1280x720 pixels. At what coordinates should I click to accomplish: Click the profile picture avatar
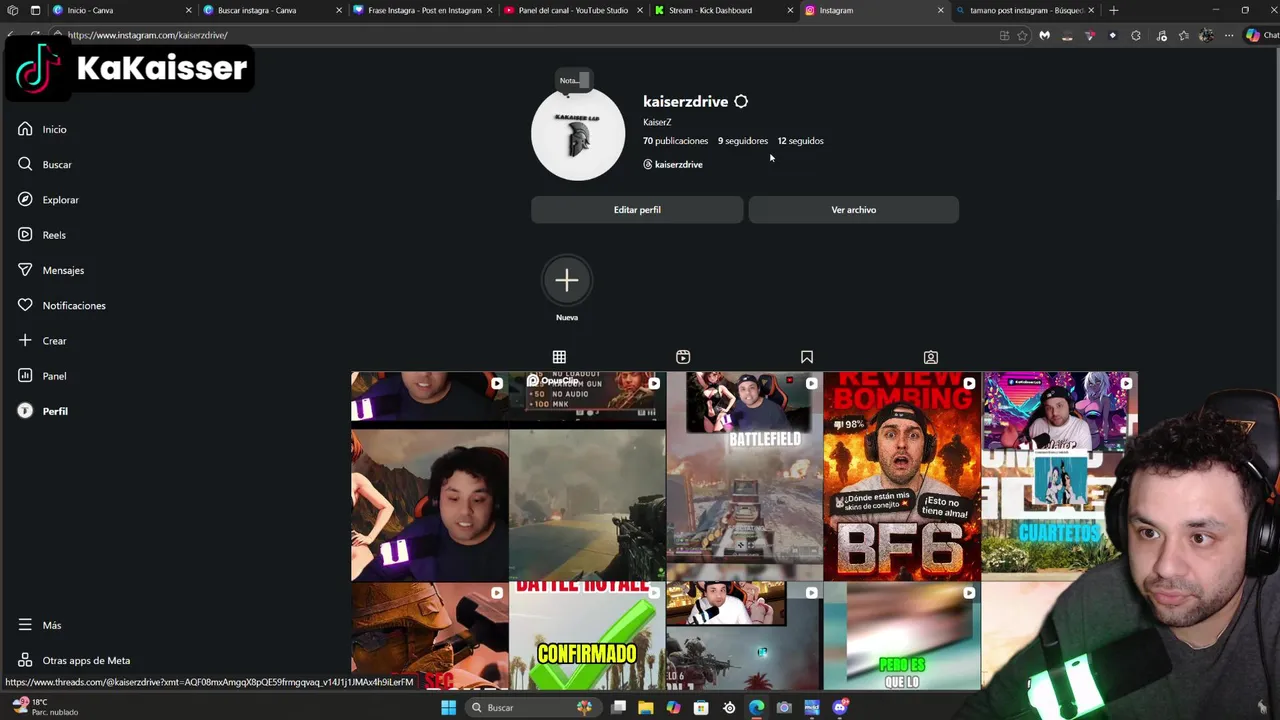578,134
